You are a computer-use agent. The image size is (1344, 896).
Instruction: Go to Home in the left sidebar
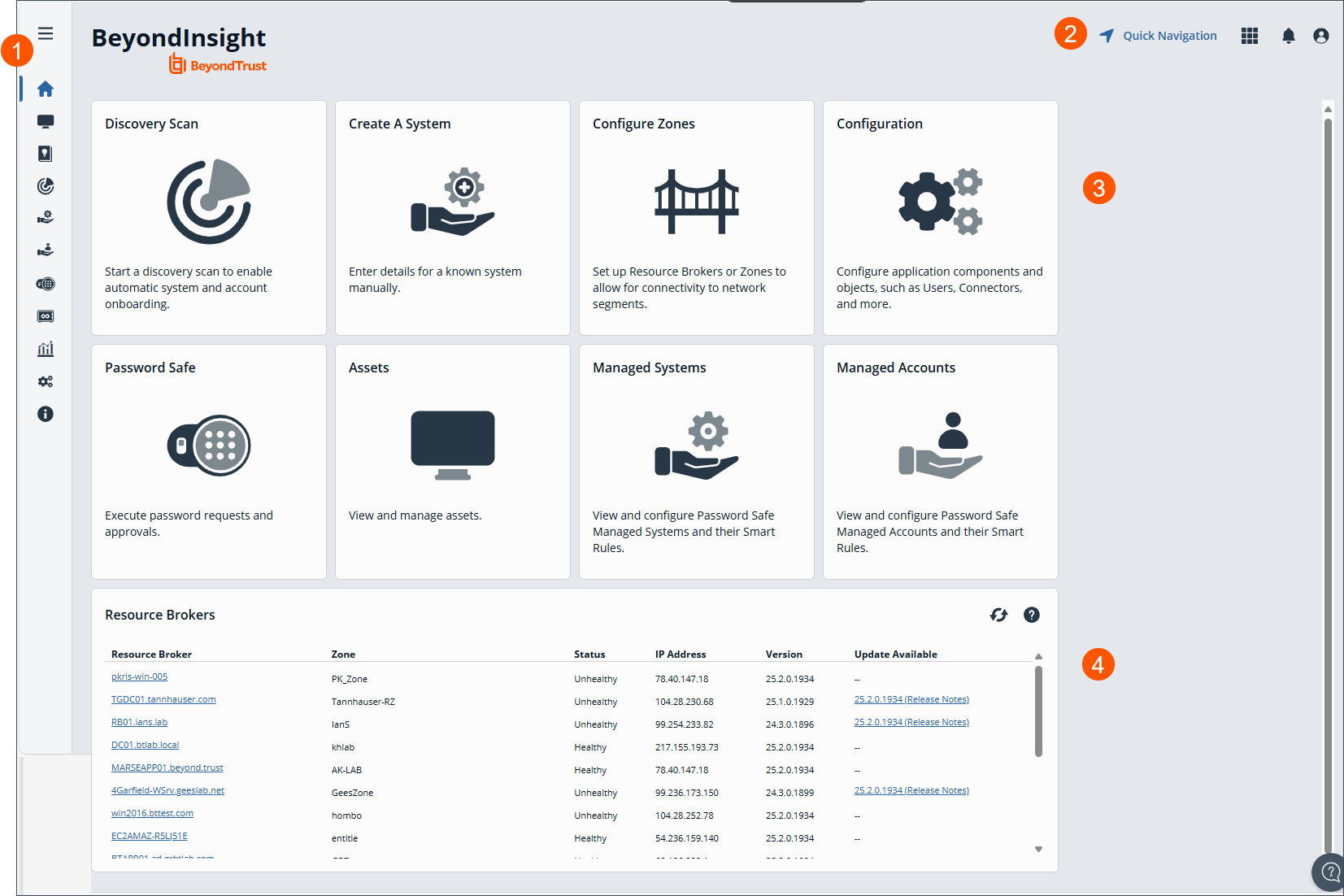(46, 89)
